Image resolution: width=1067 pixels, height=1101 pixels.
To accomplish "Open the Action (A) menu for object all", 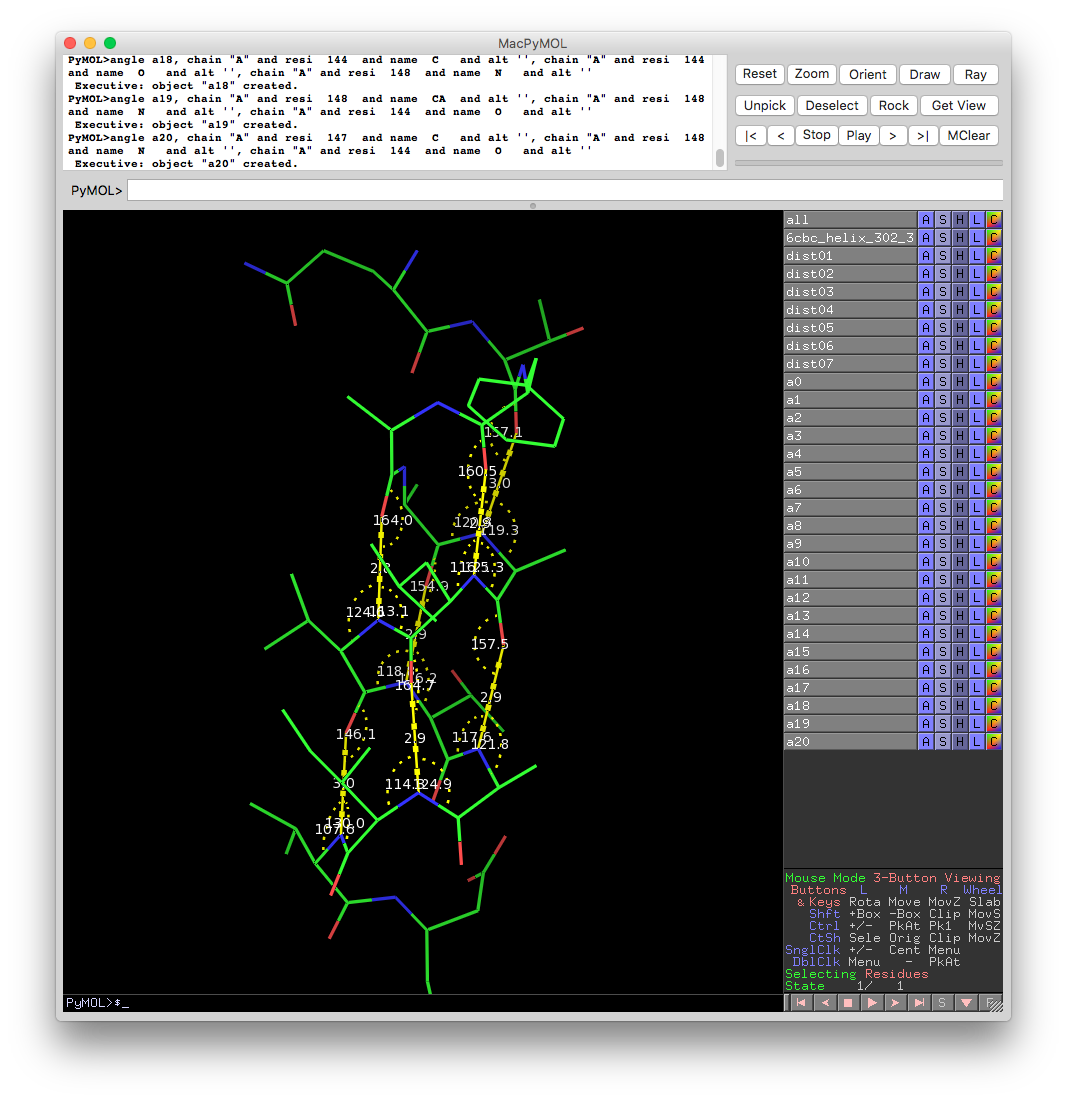I will pos(925,219).
